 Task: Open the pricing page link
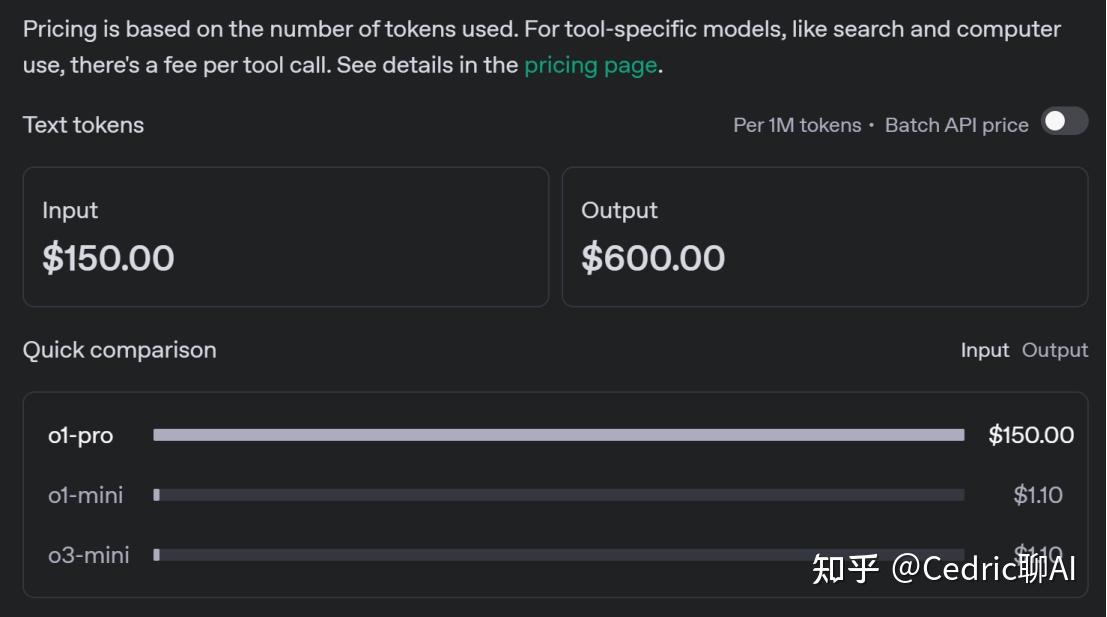(589, 64)
